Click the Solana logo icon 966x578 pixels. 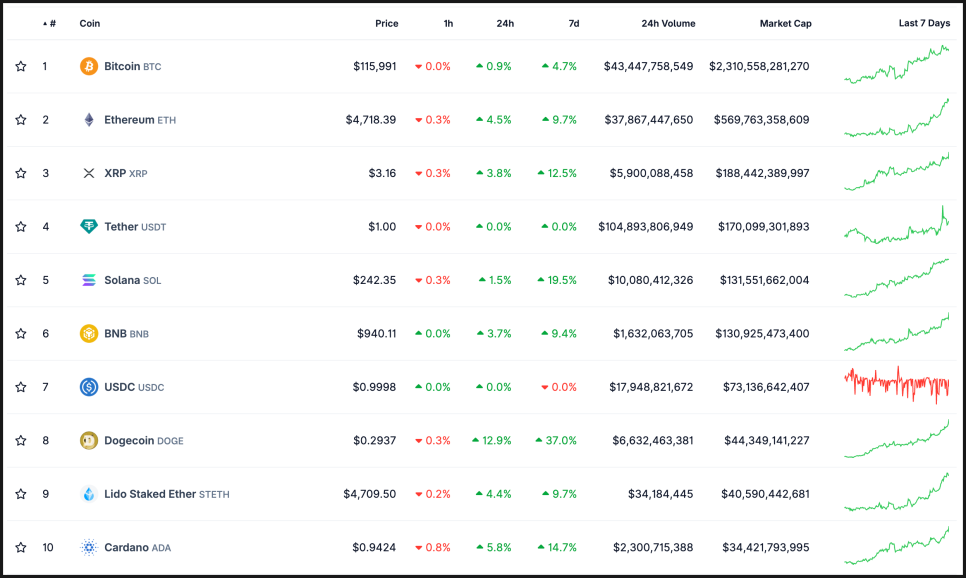(x=89, y=280)
